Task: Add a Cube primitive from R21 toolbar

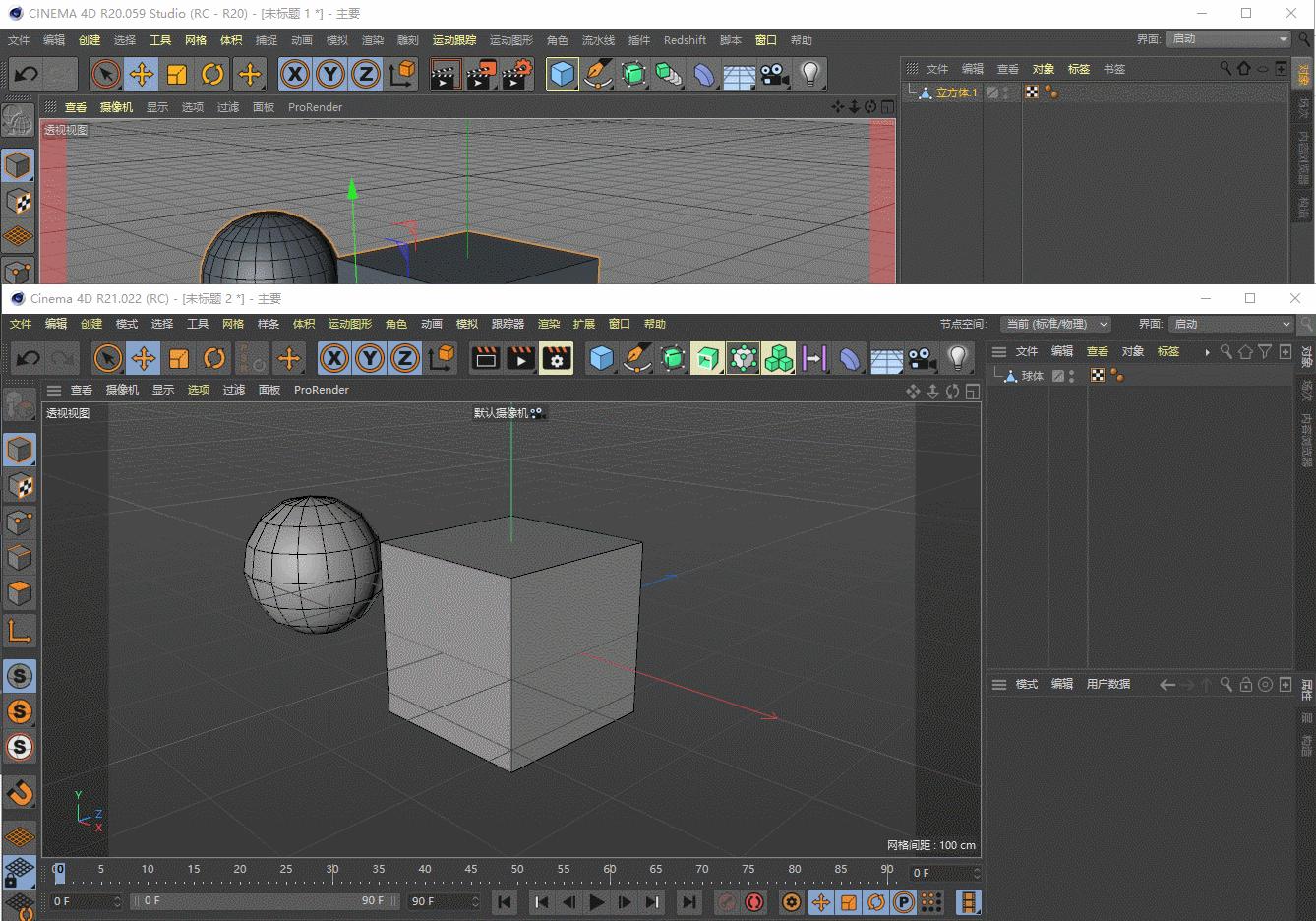Action: click(x=601, y=358)
